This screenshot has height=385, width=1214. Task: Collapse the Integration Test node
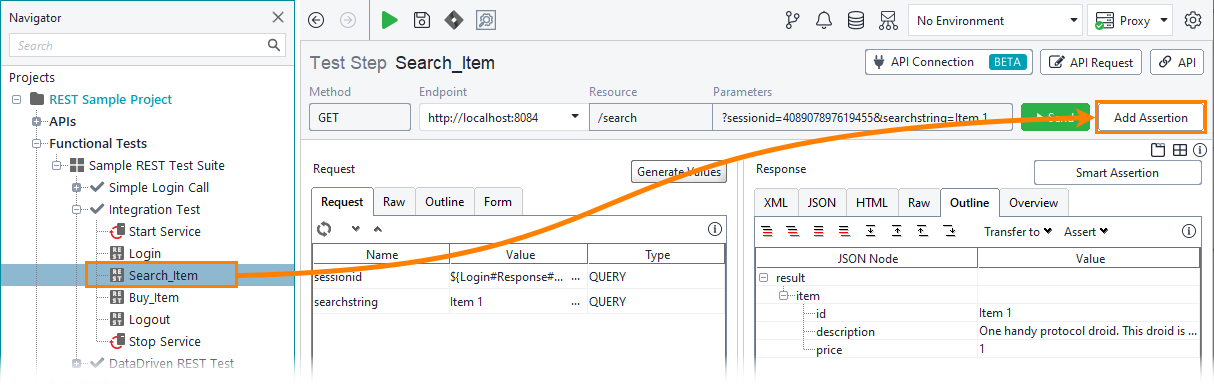pos(76,209)
